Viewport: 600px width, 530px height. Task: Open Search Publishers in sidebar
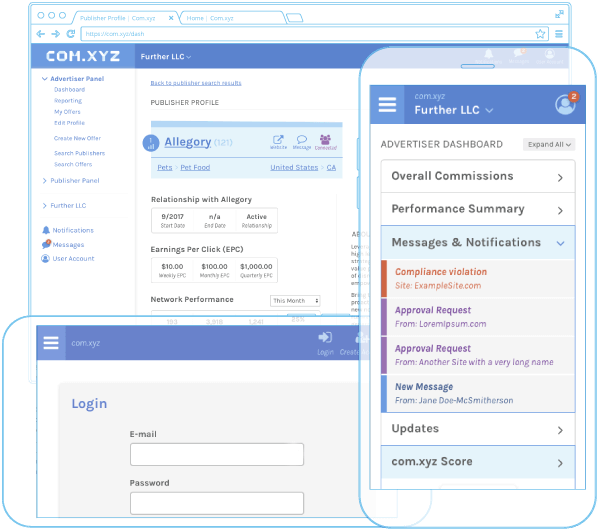79,153
